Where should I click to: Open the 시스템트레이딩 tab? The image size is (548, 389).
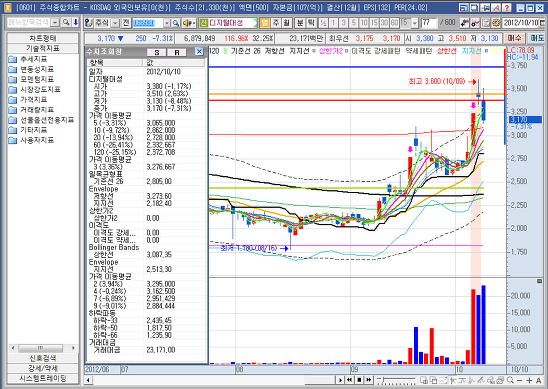(43, 378)
